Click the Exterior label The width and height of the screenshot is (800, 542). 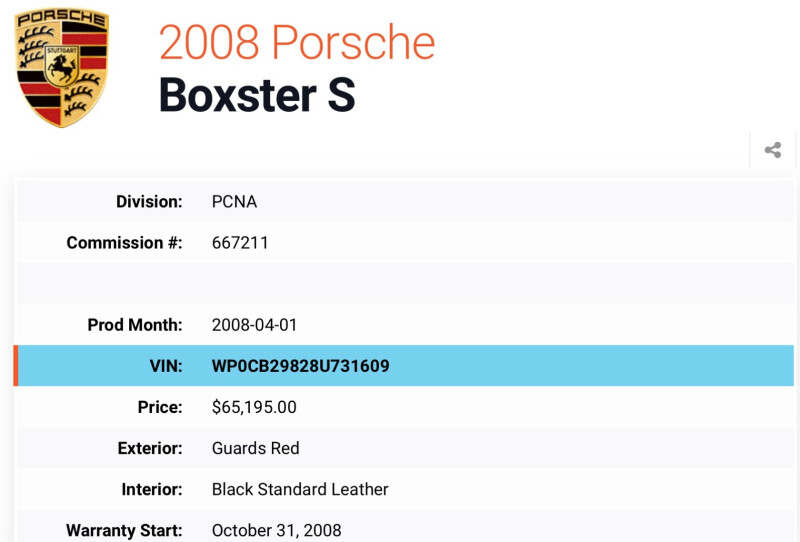150,448
